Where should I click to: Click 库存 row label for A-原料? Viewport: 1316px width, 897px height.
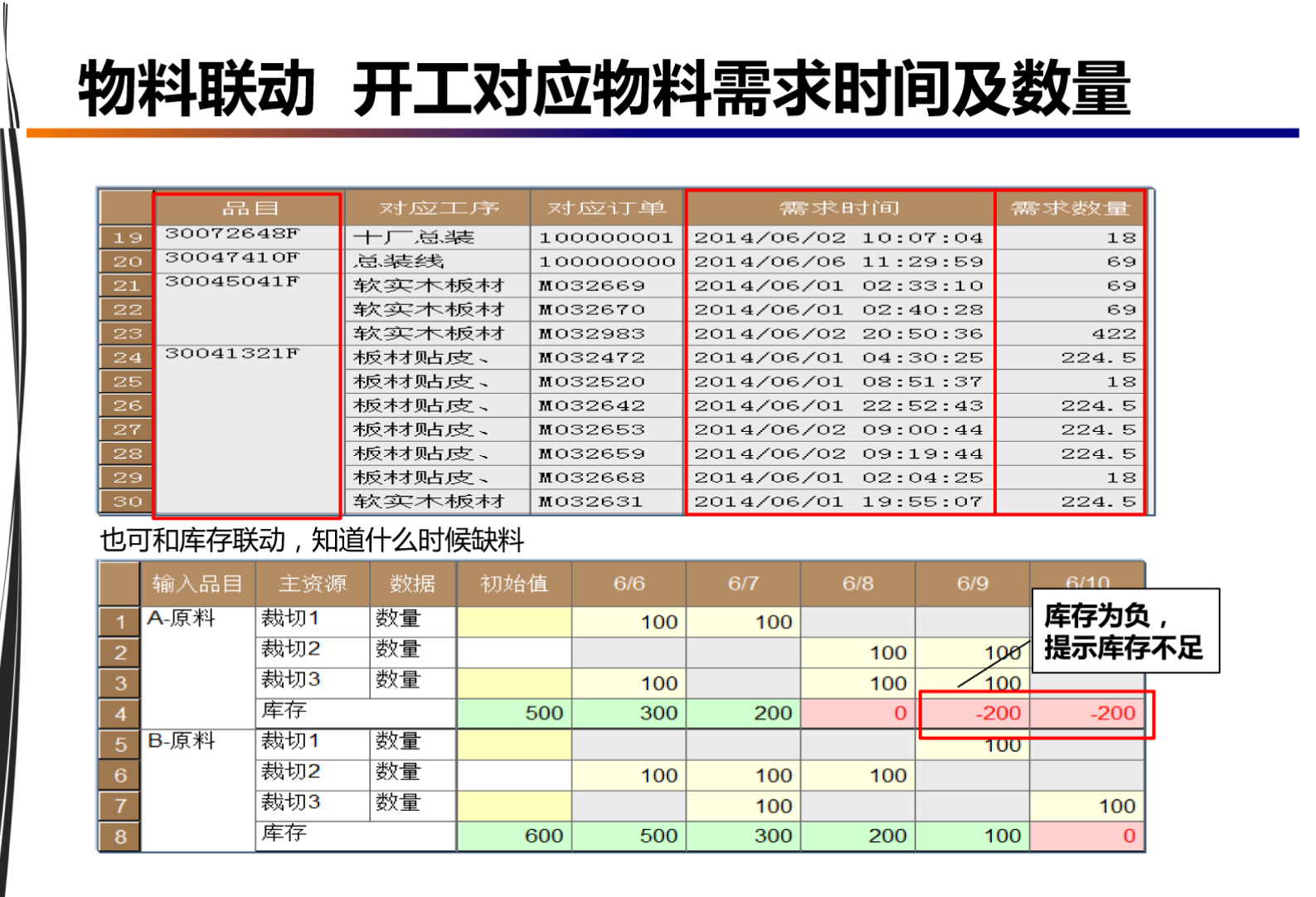(356, 711)
